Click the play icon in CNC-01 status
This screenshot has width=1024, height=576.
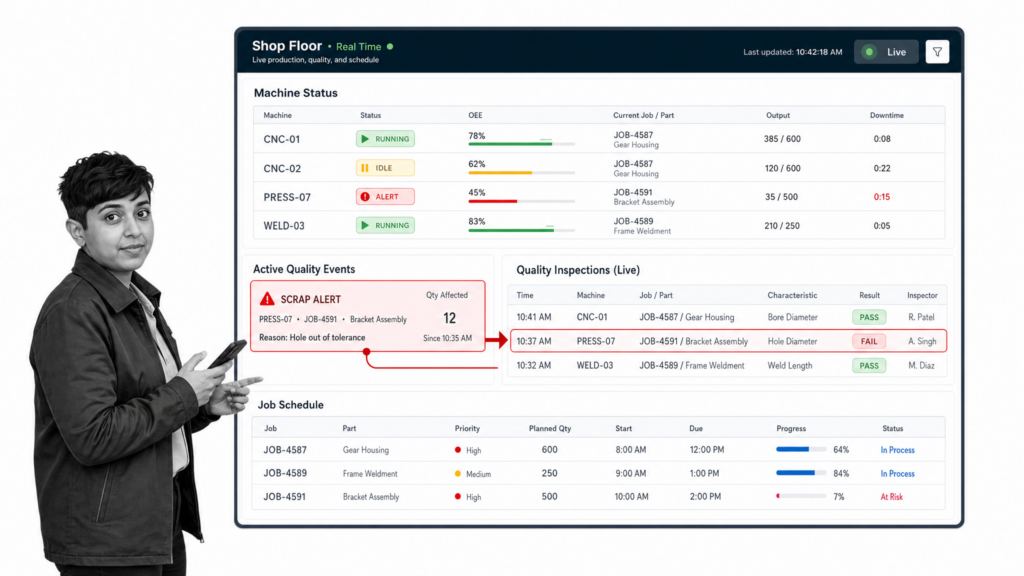pyautogui.click(x=365, y=138)
